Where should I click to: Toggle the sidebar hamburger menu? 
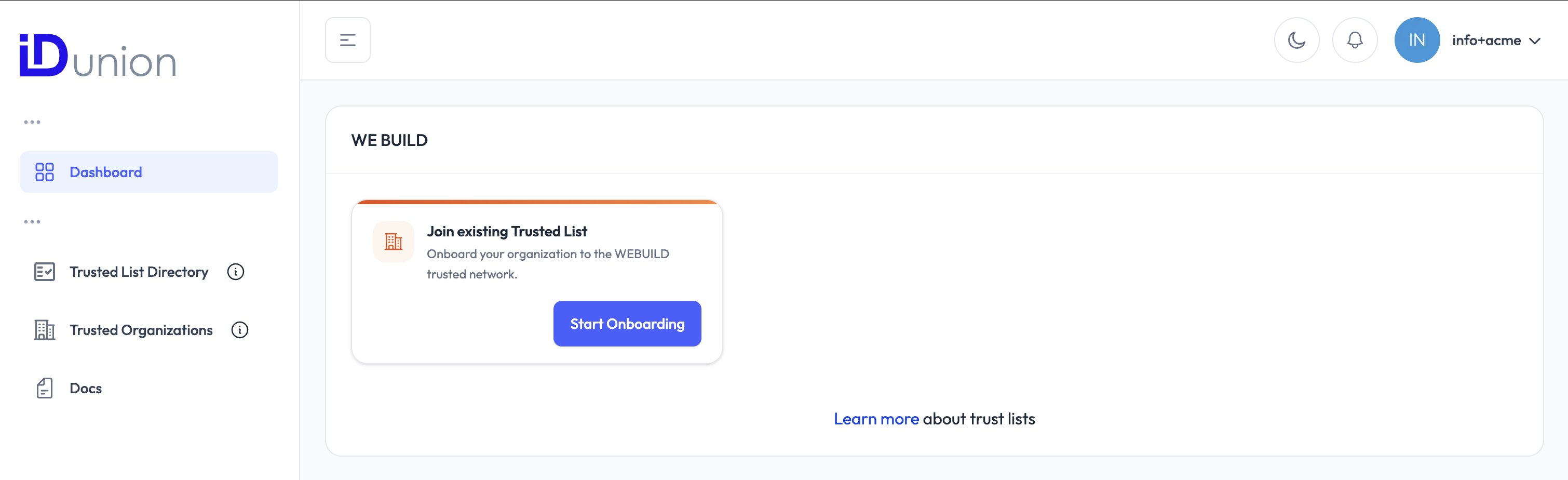pyautogui.click(x=347, y=40)
